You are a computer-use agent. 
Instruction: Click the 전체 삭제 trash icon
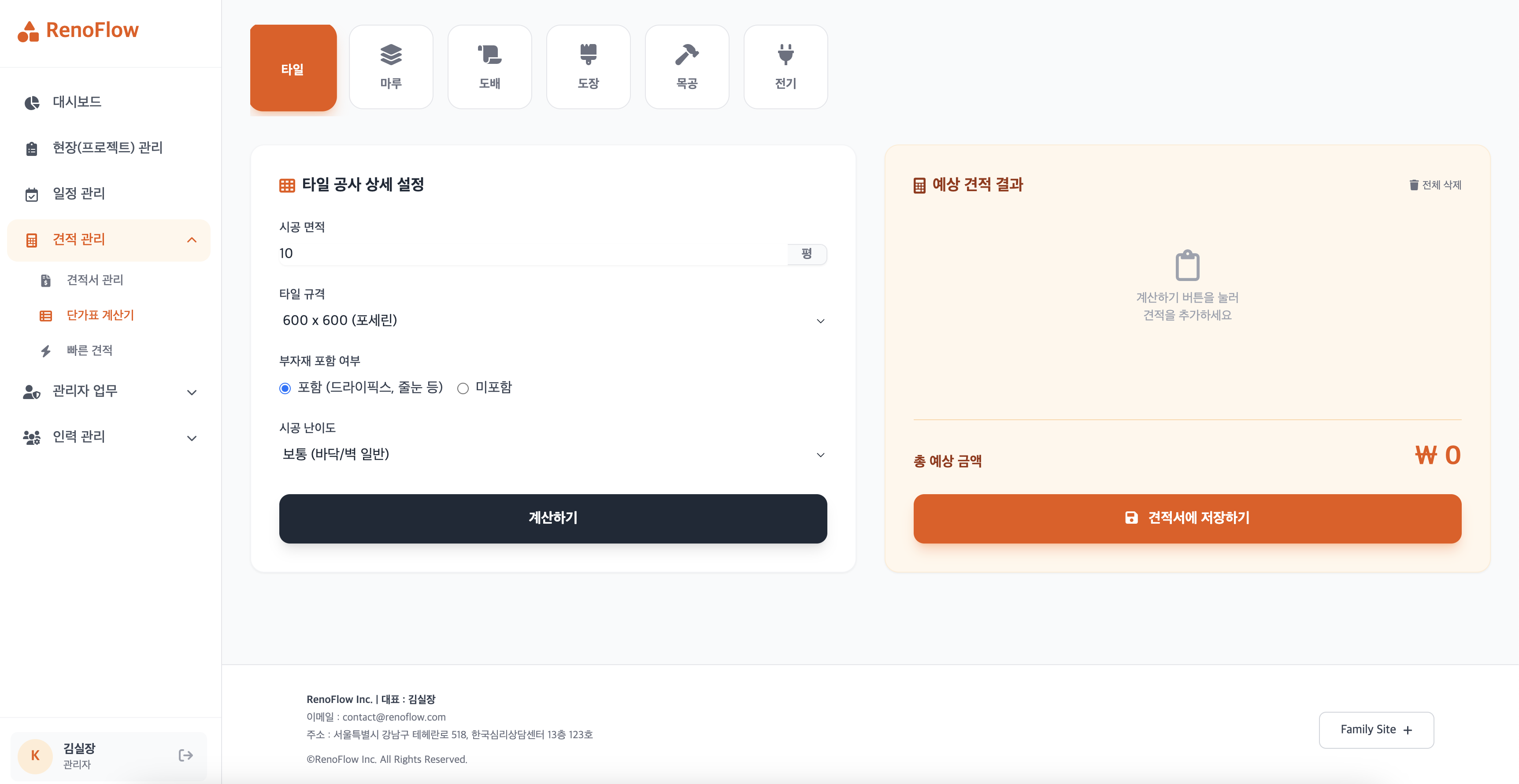[1413, 185]
